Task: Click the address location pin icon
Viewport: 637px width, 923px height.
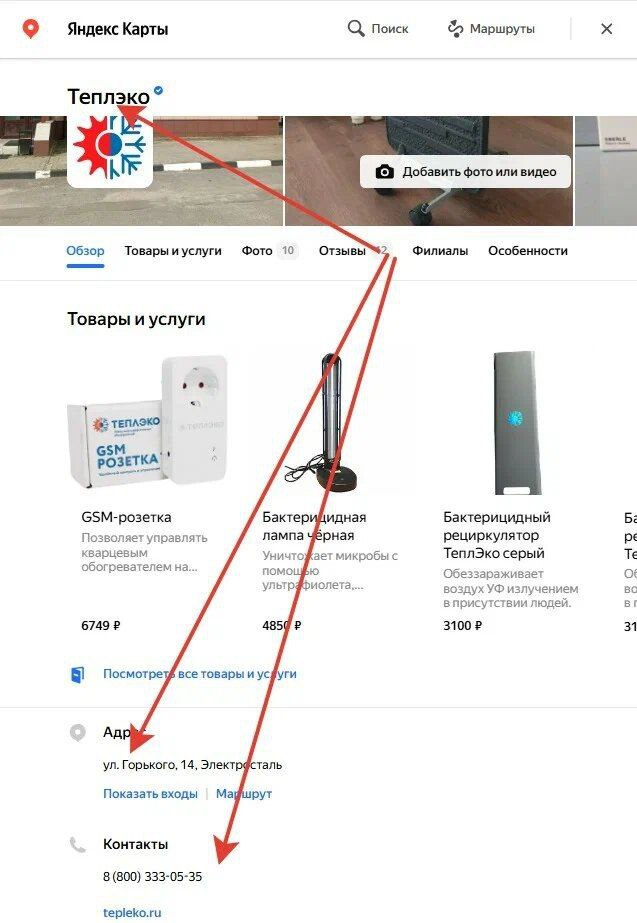Action: pyautogui.click(x=78, y=732)
